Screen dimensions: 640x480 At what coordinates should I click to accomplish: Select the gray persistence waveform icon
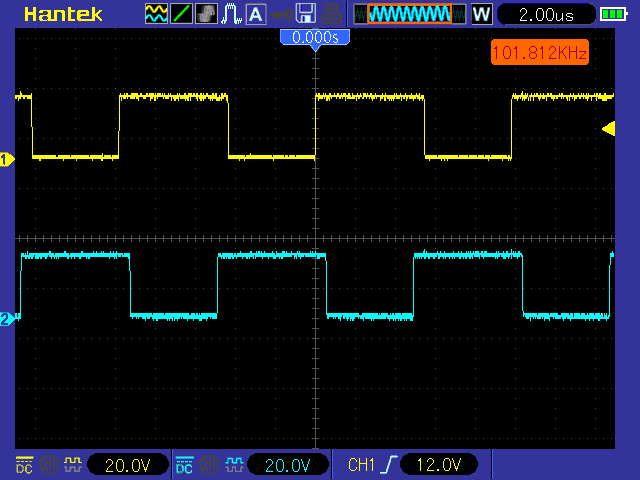tap(207, 14)
